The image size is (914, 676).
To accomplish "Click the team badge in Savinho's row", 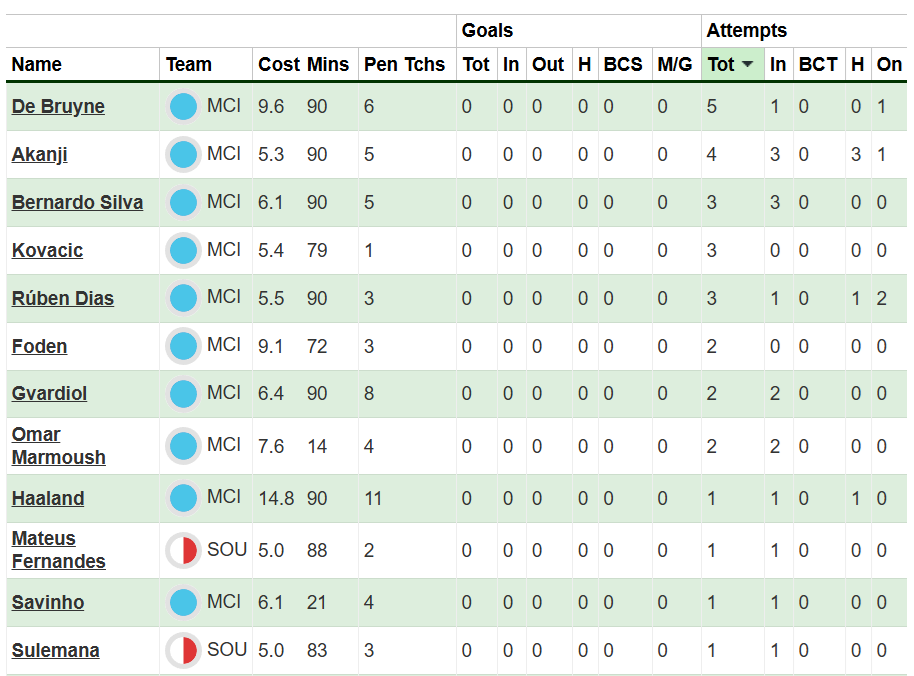I will point(183,602).
